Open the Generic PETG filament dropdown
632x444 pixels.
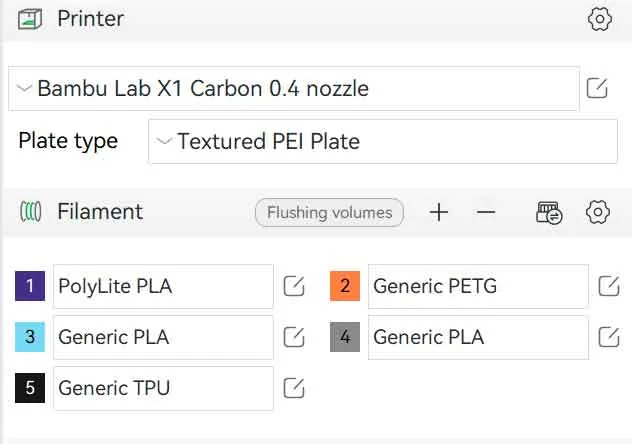pos(478,286)
